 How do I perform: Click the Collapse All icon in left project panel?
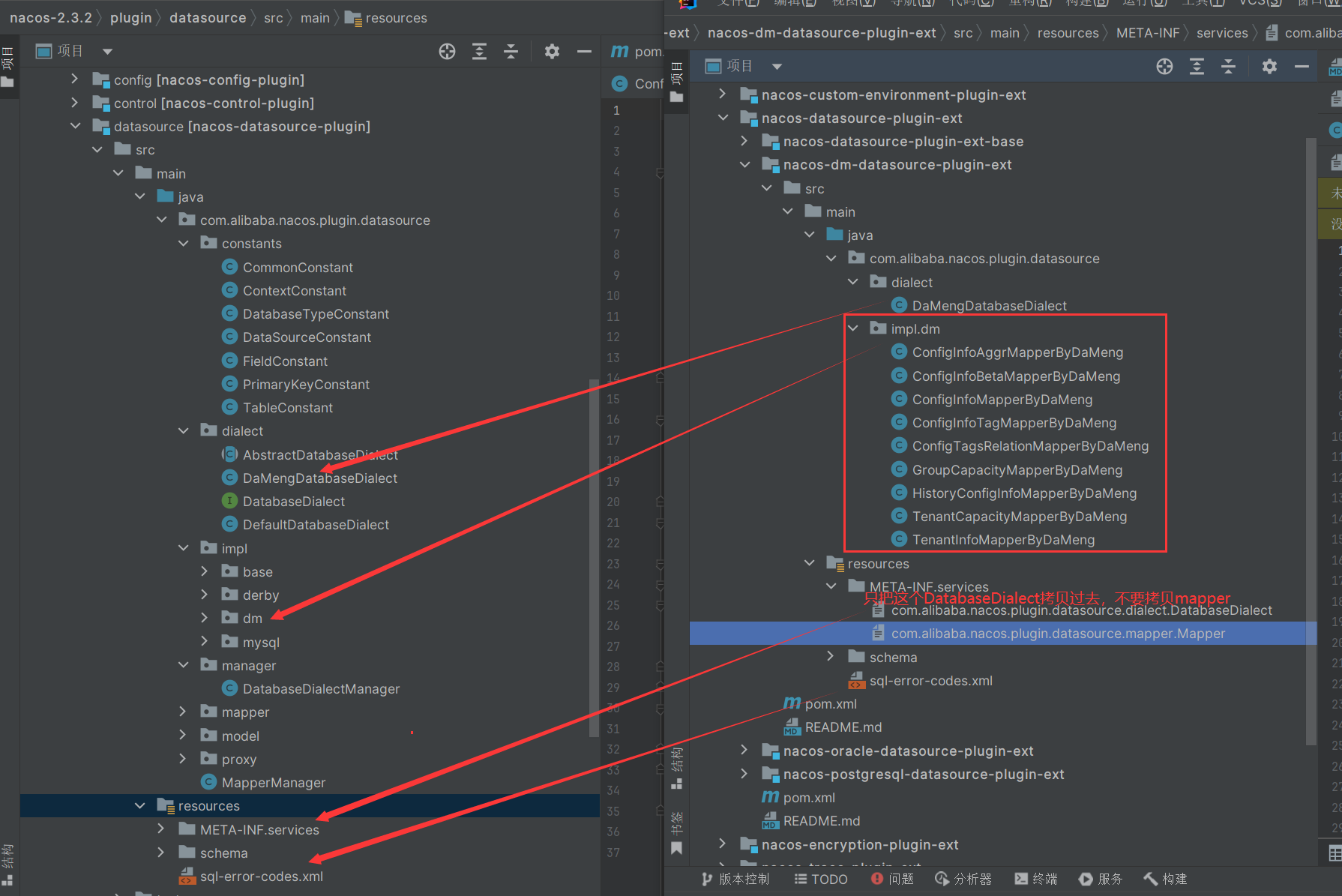pos(511,51)
